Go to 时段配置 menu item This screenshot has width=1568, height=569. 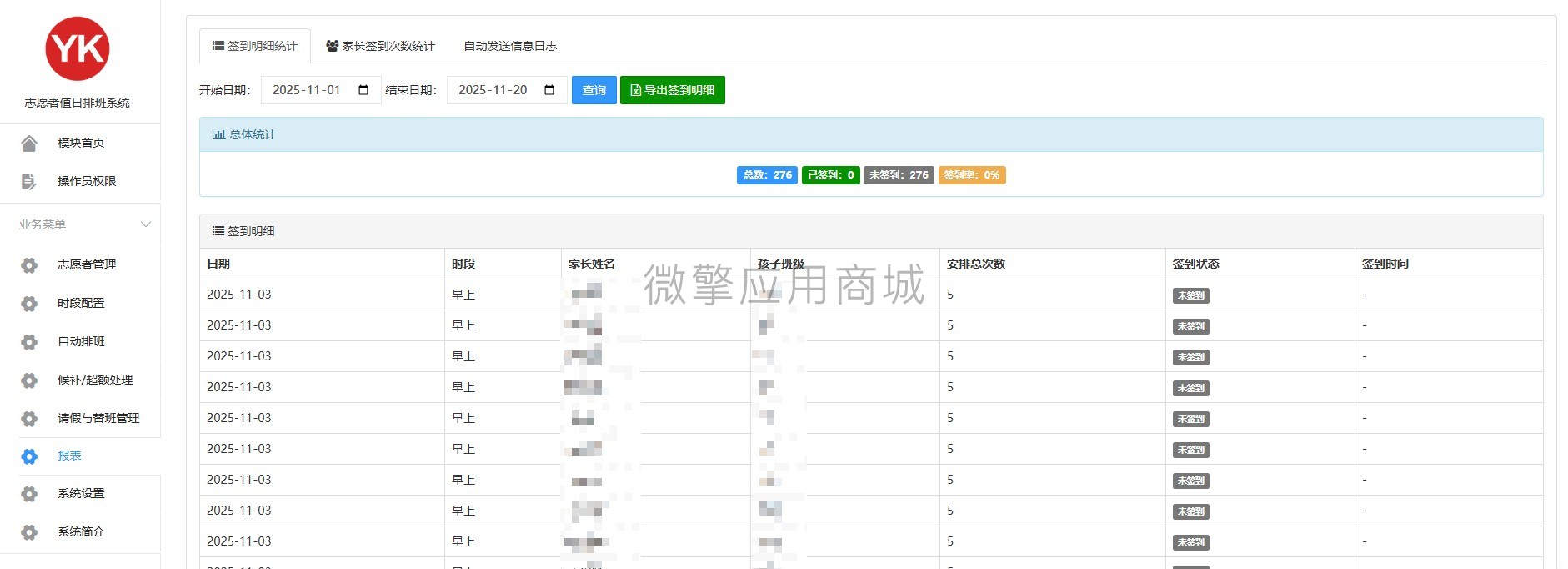click(81, 304)
